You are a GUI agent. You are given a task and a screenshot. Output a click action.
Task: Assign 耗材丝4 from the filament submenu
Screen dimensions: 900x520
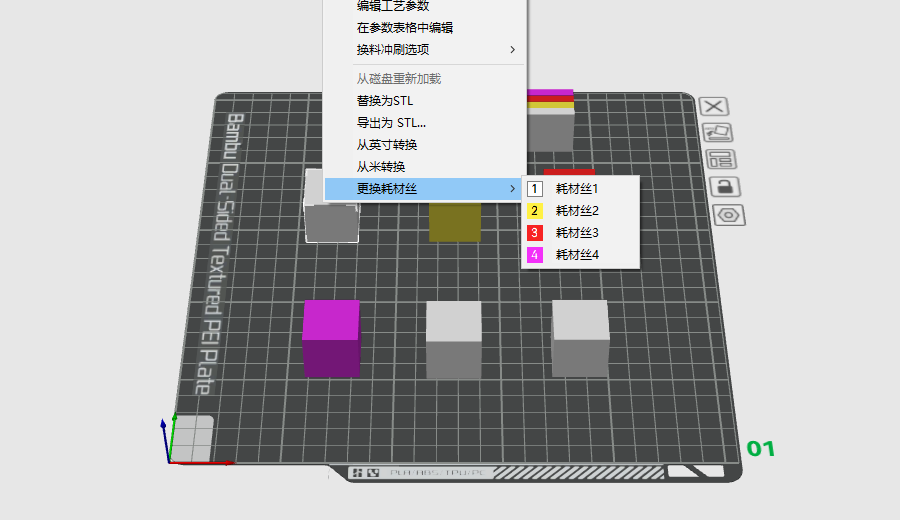click(577, 255)
